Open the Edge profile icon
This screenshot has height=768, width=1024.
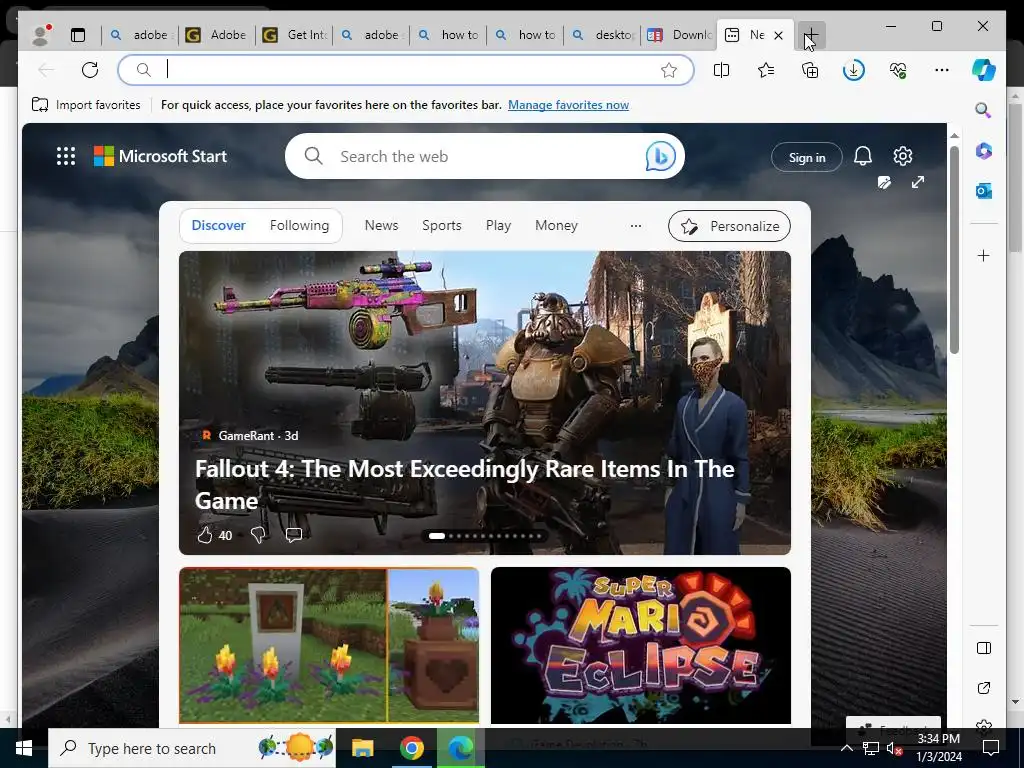pyautogui.click(x=41, y=35)
